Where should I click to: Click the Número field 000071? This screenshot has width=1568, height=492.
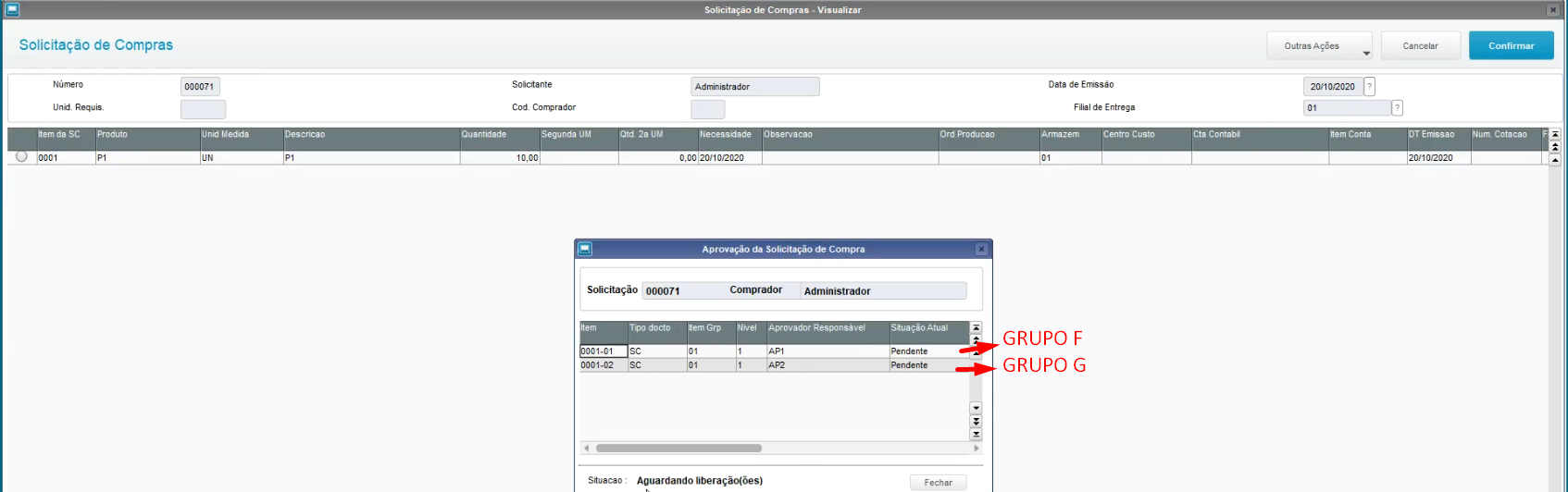200,86
